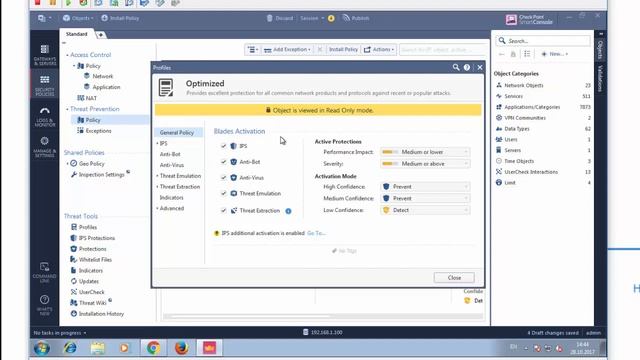
Task: Toggle the Threat Emulation blade checkbox
Action: 223,193
